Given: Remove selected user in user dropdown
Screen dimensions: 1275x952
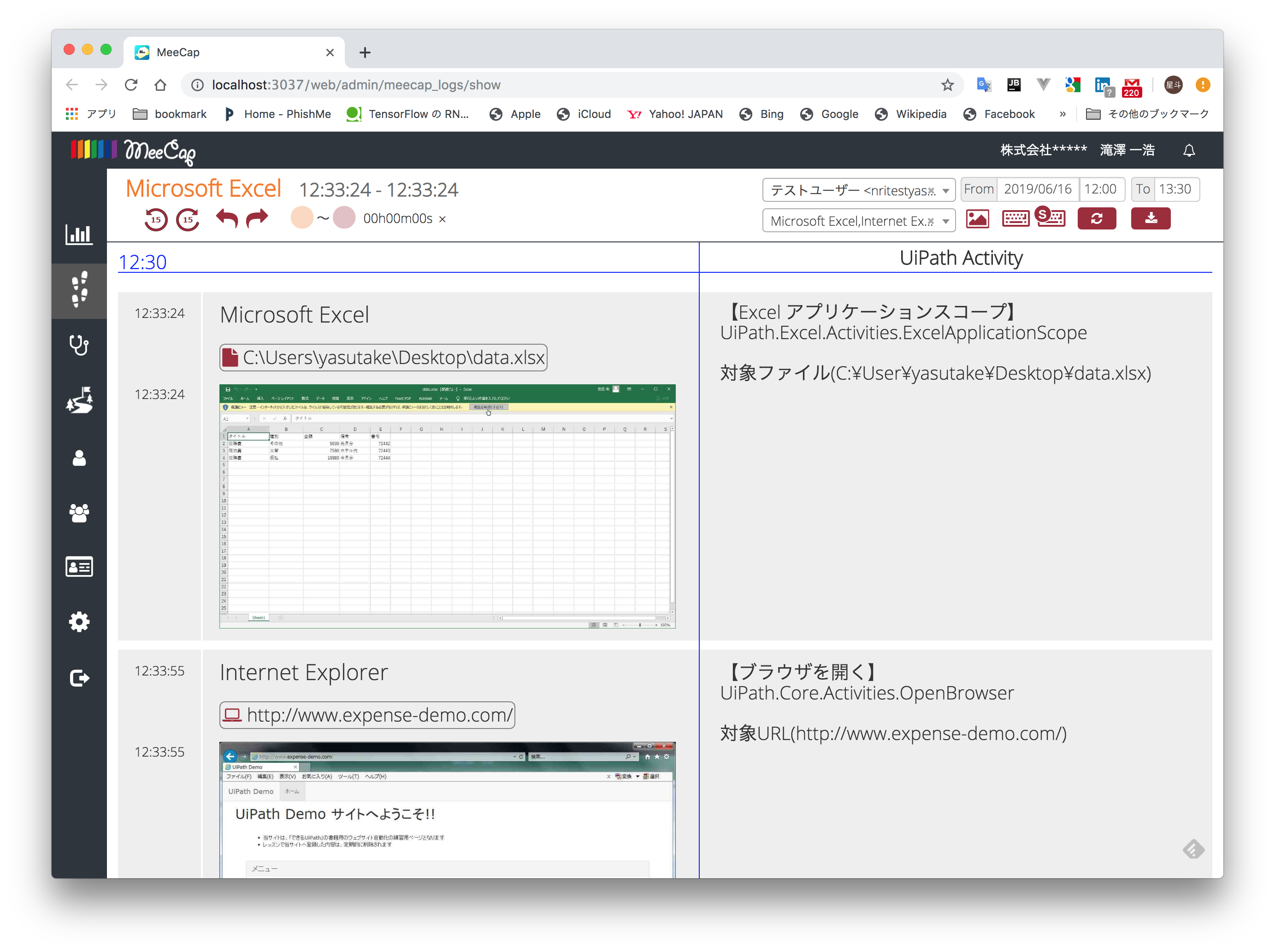Looking at the screenshot, I should click(x=932, y=191).
